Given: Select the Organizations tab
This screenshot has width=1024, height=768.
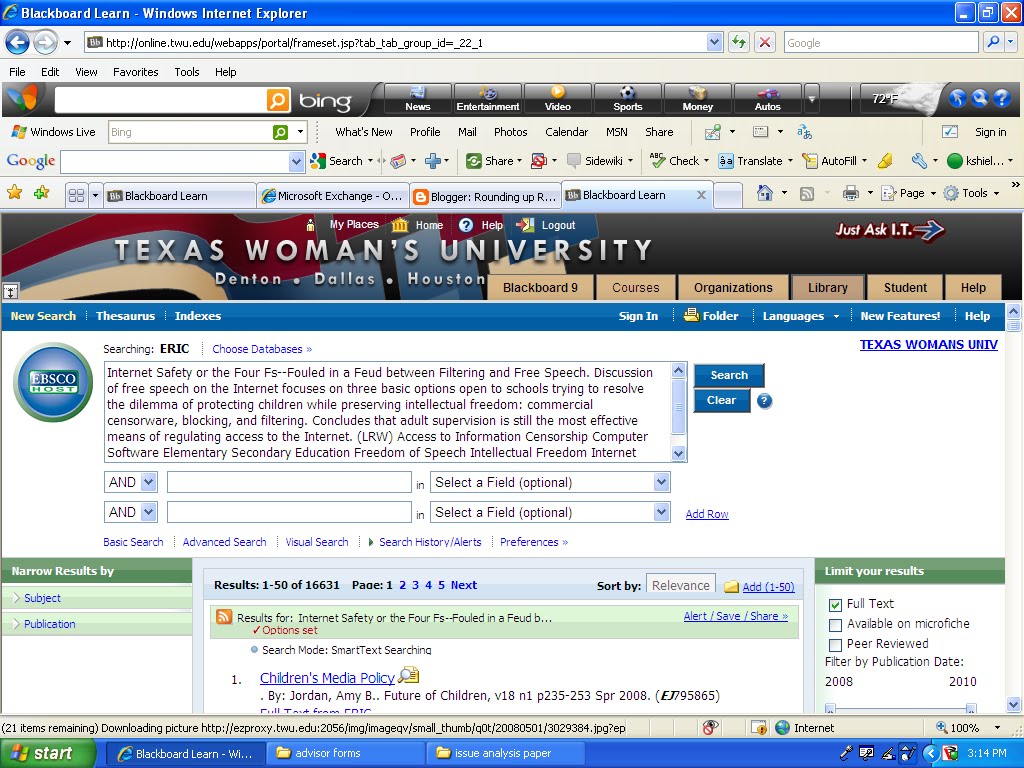Looking at the screenshot, I should coord(733,287).
